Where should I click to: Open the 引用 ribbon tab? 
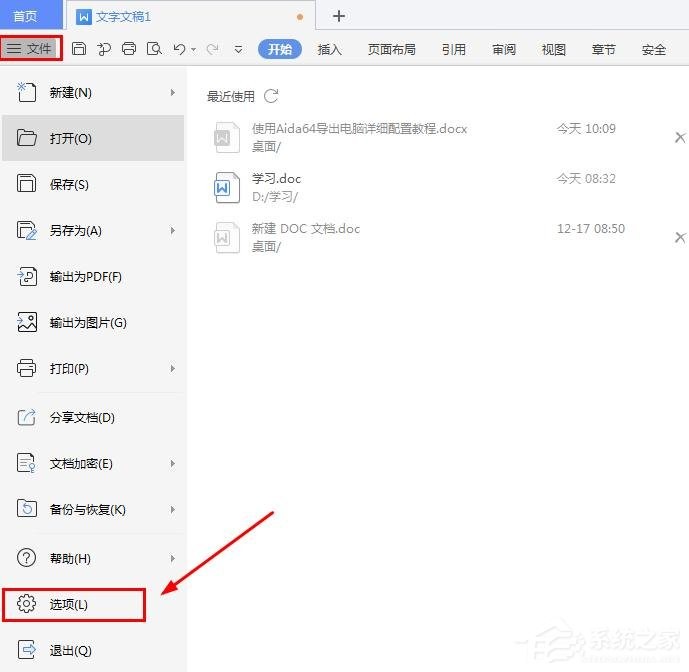454,50
